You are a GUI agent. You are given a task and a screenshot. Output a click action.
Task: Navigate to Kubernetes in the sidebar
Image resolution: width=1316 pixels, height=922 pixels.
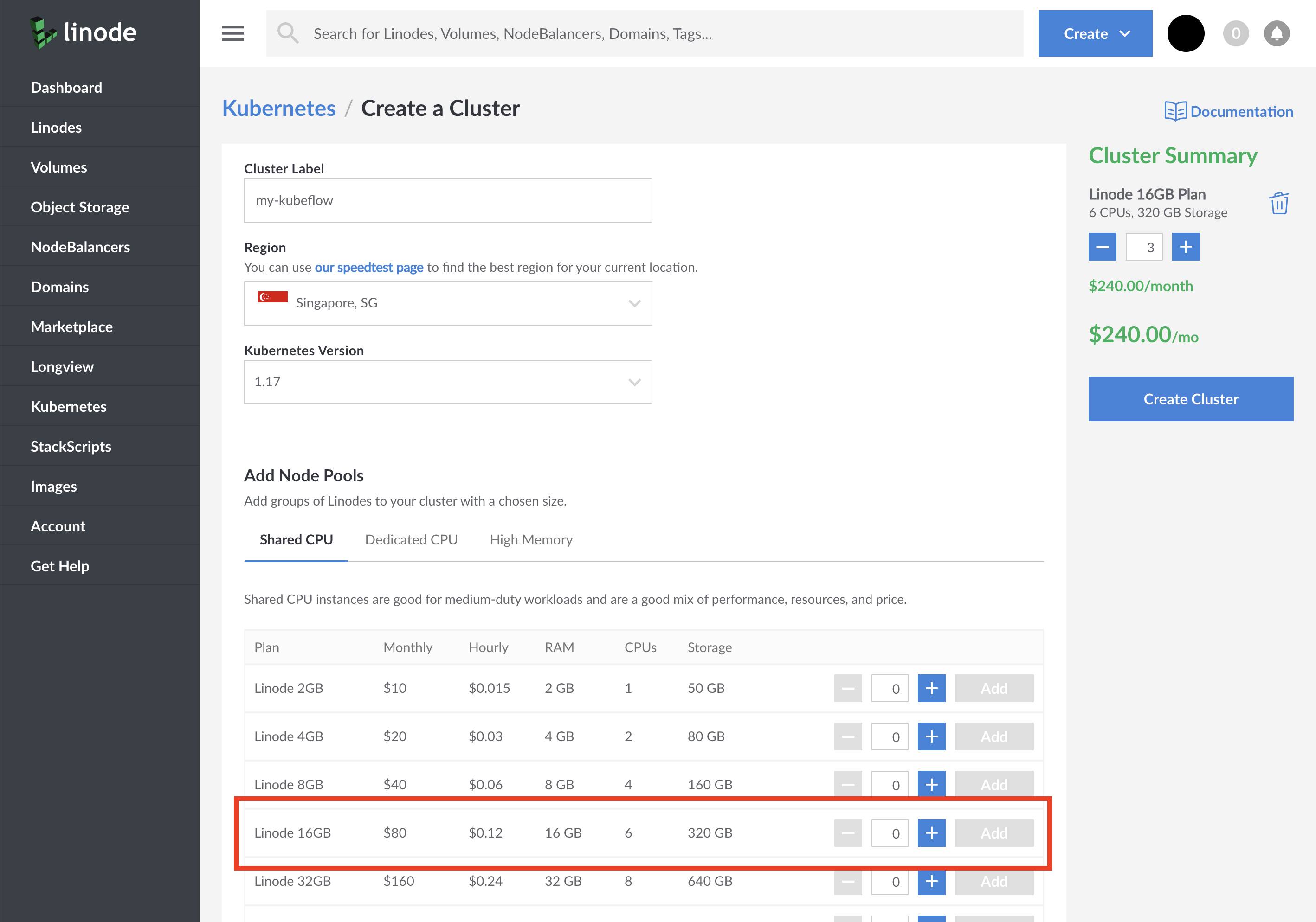coord(68,406)
